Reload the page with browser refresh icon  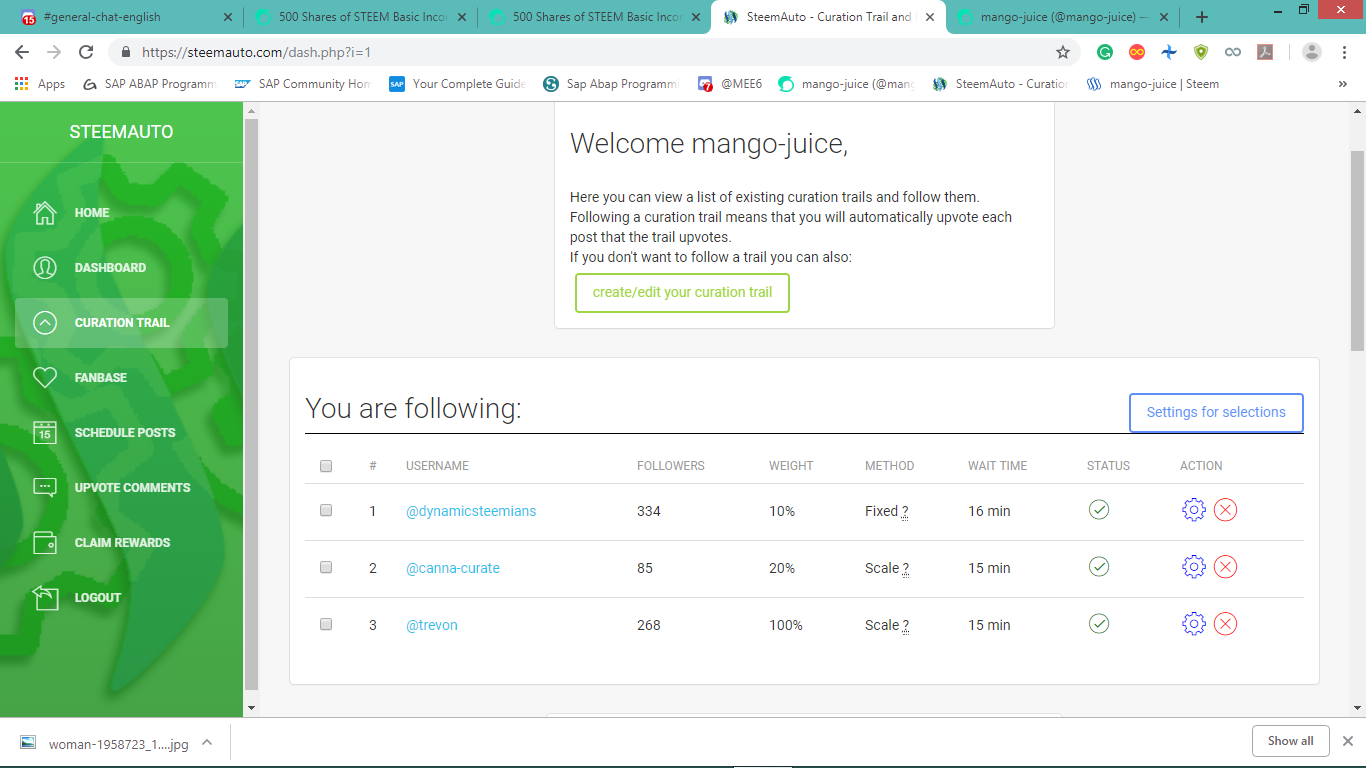[86, 52]
